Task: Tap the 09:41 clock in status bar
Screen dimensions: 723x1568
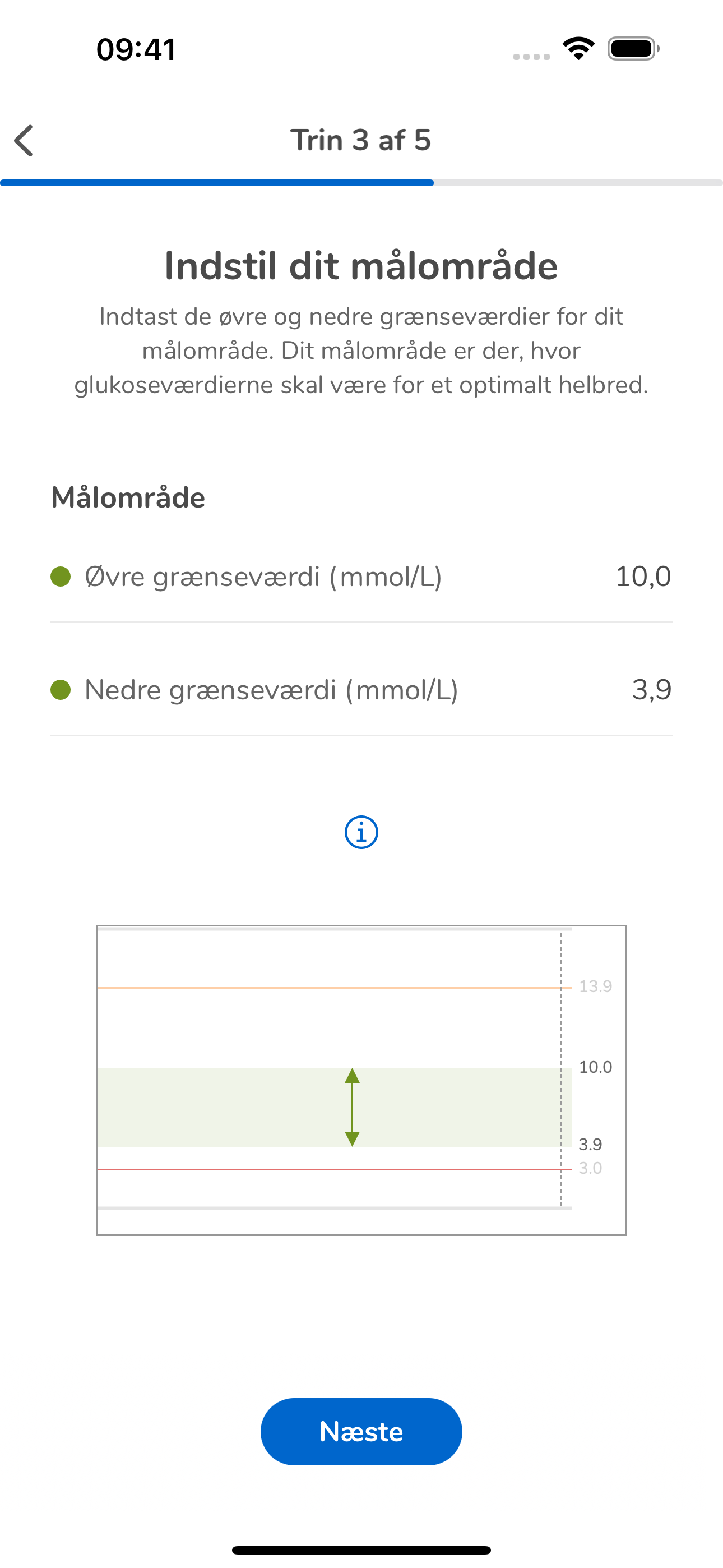Action: (136, 49)
